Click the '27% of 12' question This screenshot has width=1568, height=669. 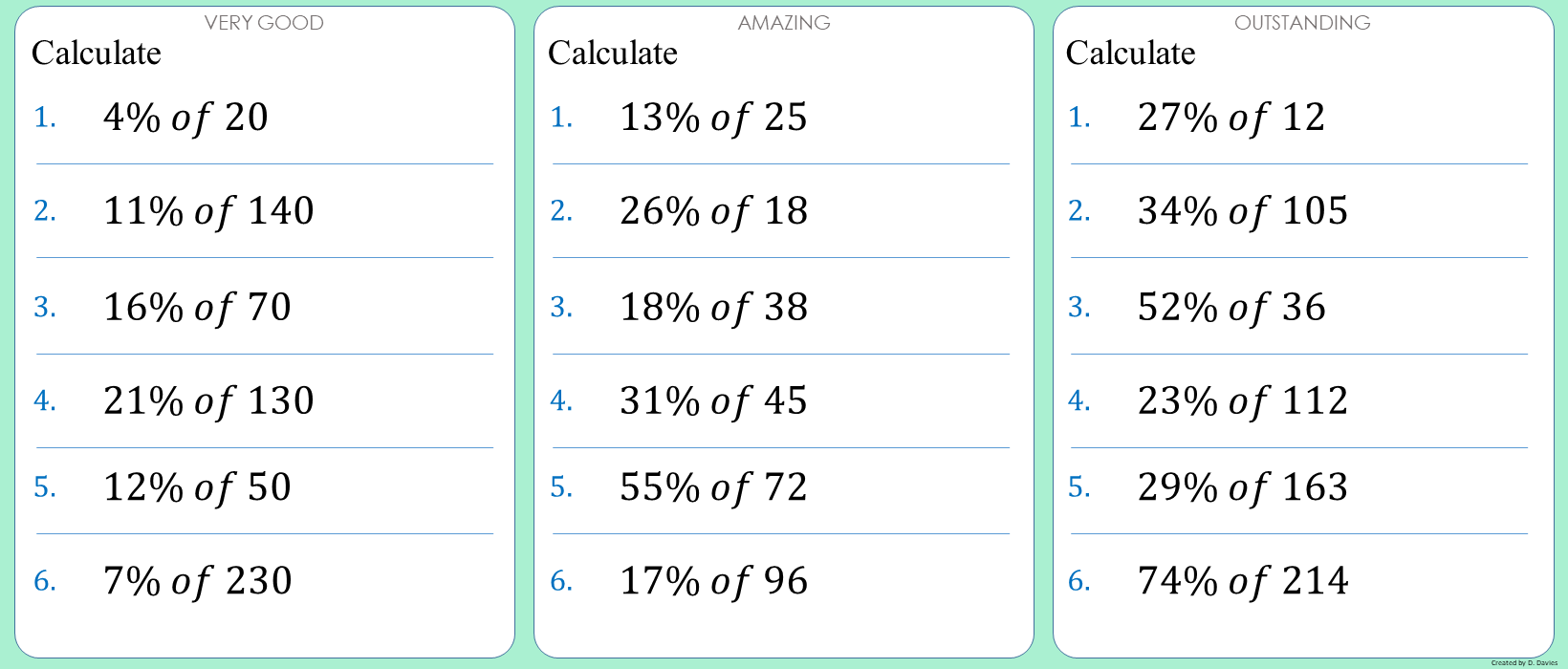pos(1231,118)
